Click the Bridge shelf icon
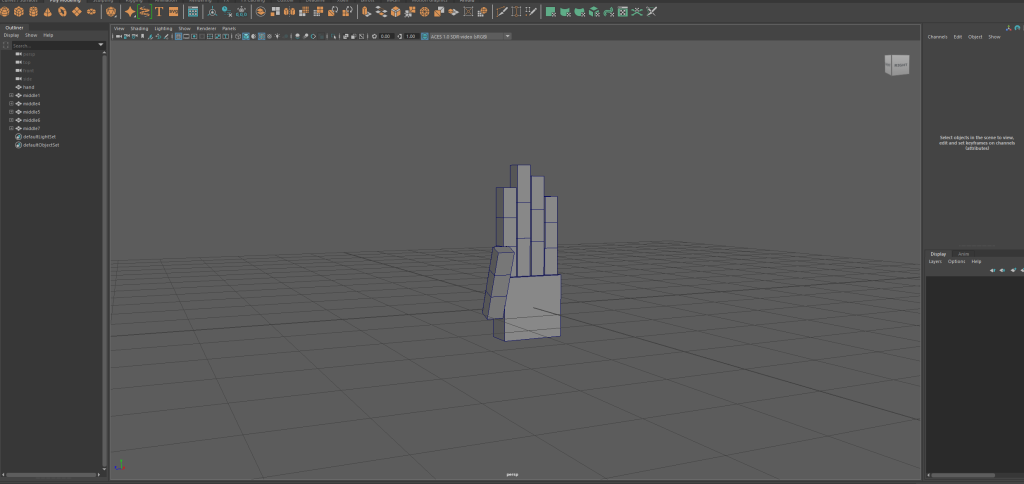1024x484 pixels. click(380, 12)
